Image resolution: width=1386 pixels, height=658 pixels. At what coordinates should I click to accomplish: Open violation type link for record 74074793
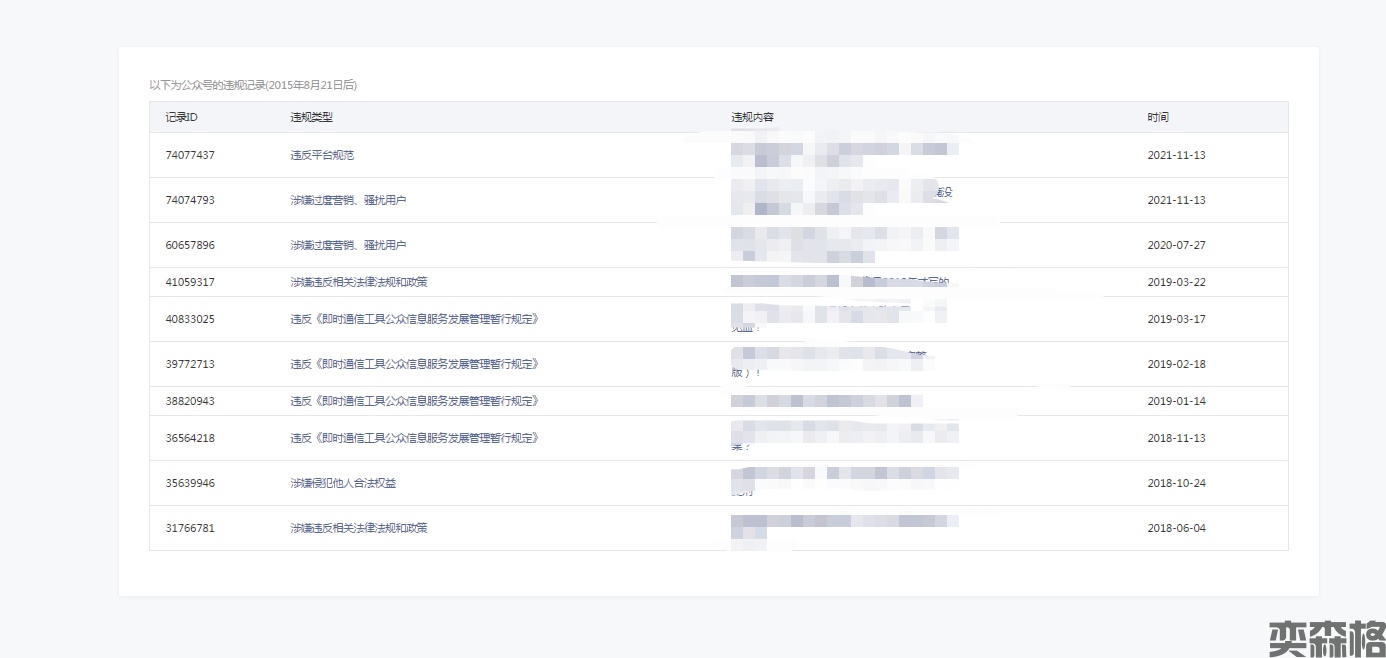(x=348, y=200)
